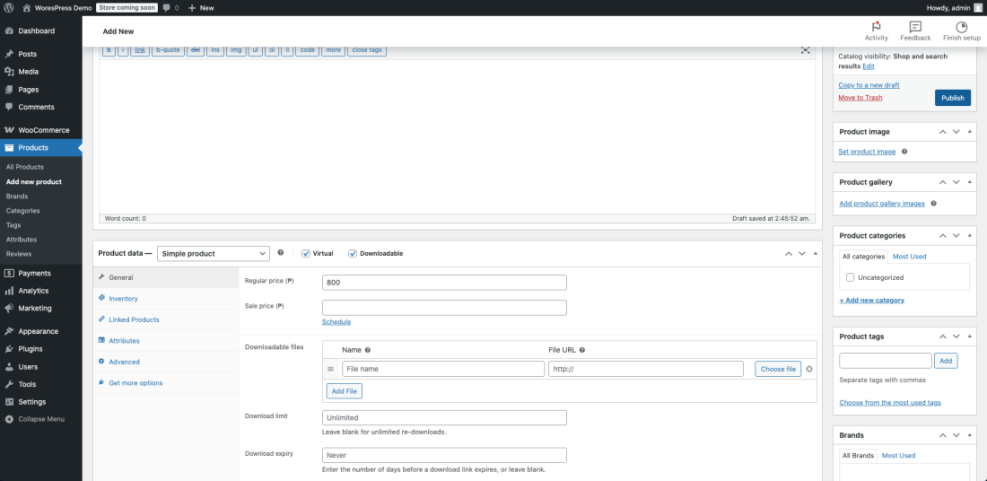
Task: Insert b-quote tag from editor toolbar
Action: [167, 50]
